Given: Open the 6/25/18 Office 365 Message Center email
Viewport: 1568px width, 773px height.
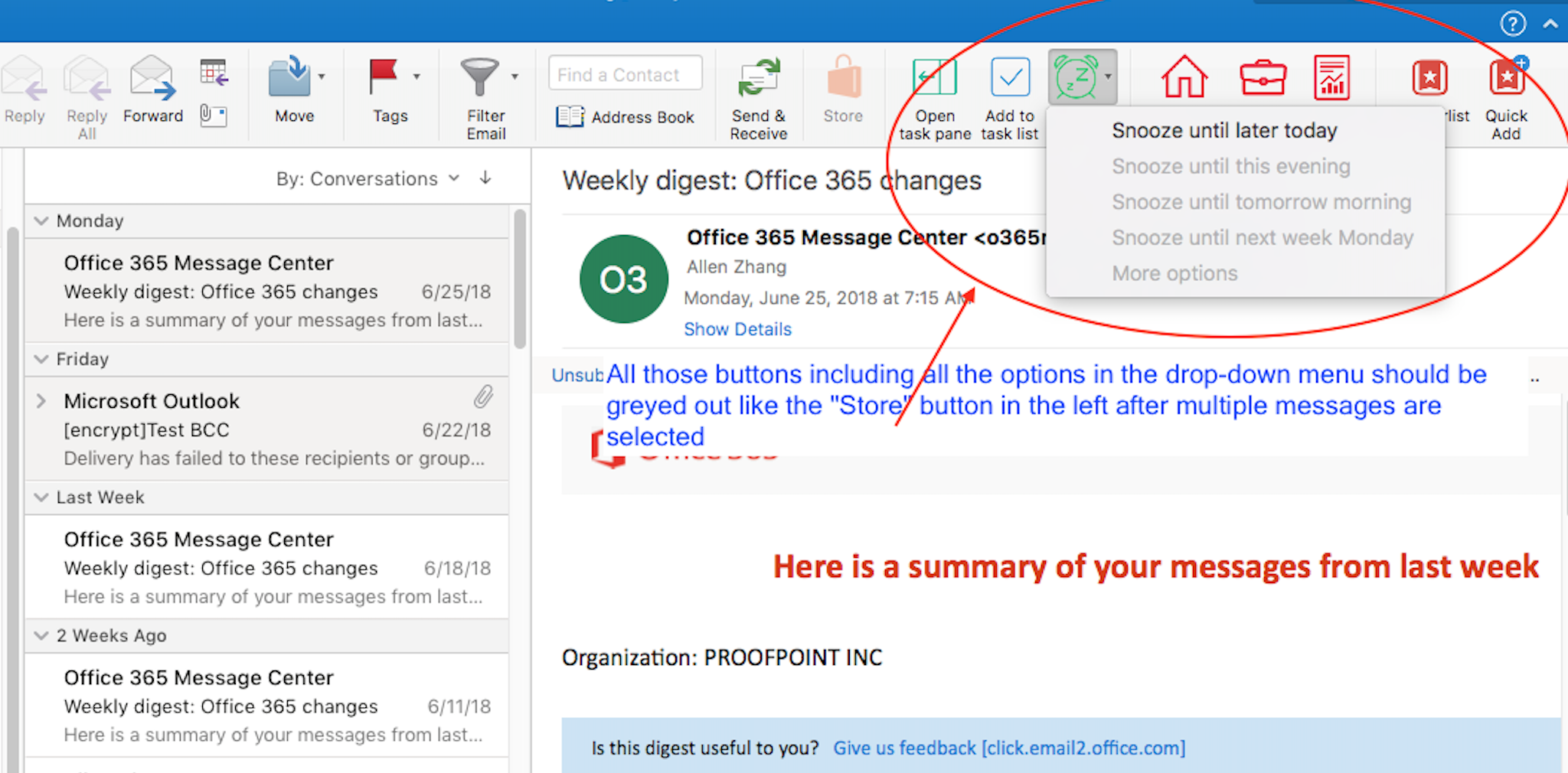Looking at the screenshot, I should (x=266, y=291).
